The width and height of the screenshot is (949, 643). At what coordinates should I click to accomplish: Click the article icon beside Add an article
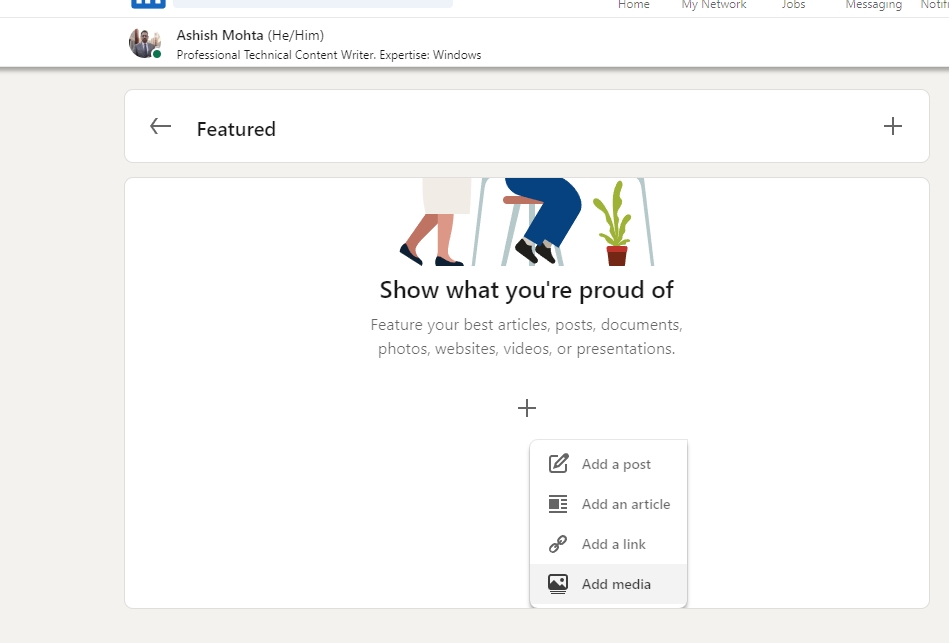(x=557, y=503)
